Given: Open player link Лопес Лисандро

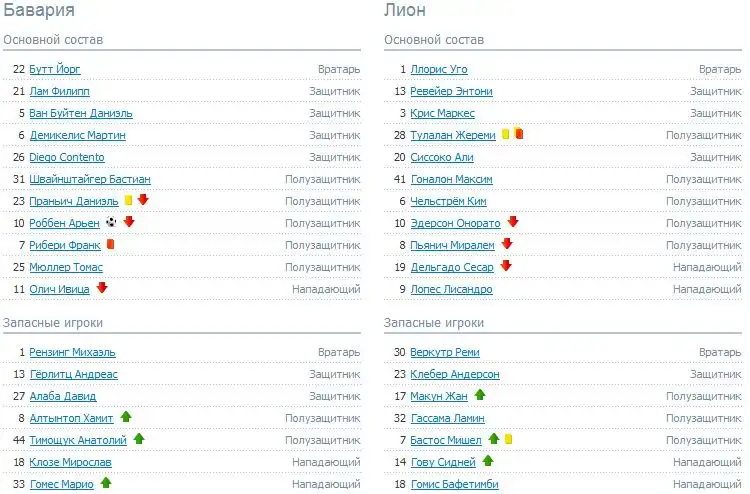Looking at the screenshot, I should click(451, 289).
